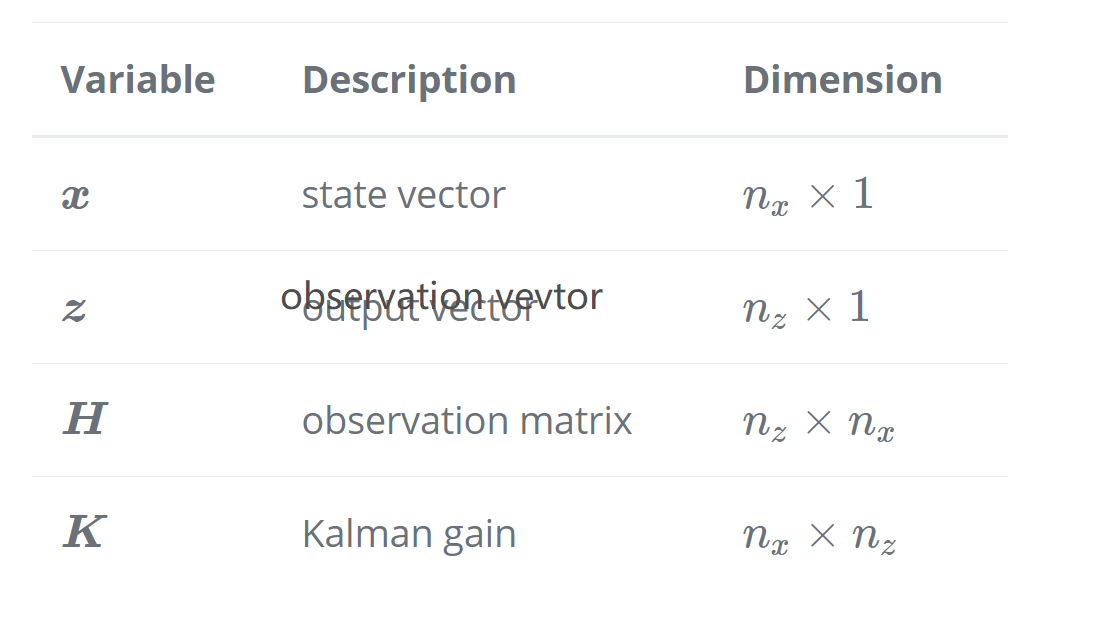Click the Variable column header
Viewport: 1114px width, 635px height.
pos(138,80)
